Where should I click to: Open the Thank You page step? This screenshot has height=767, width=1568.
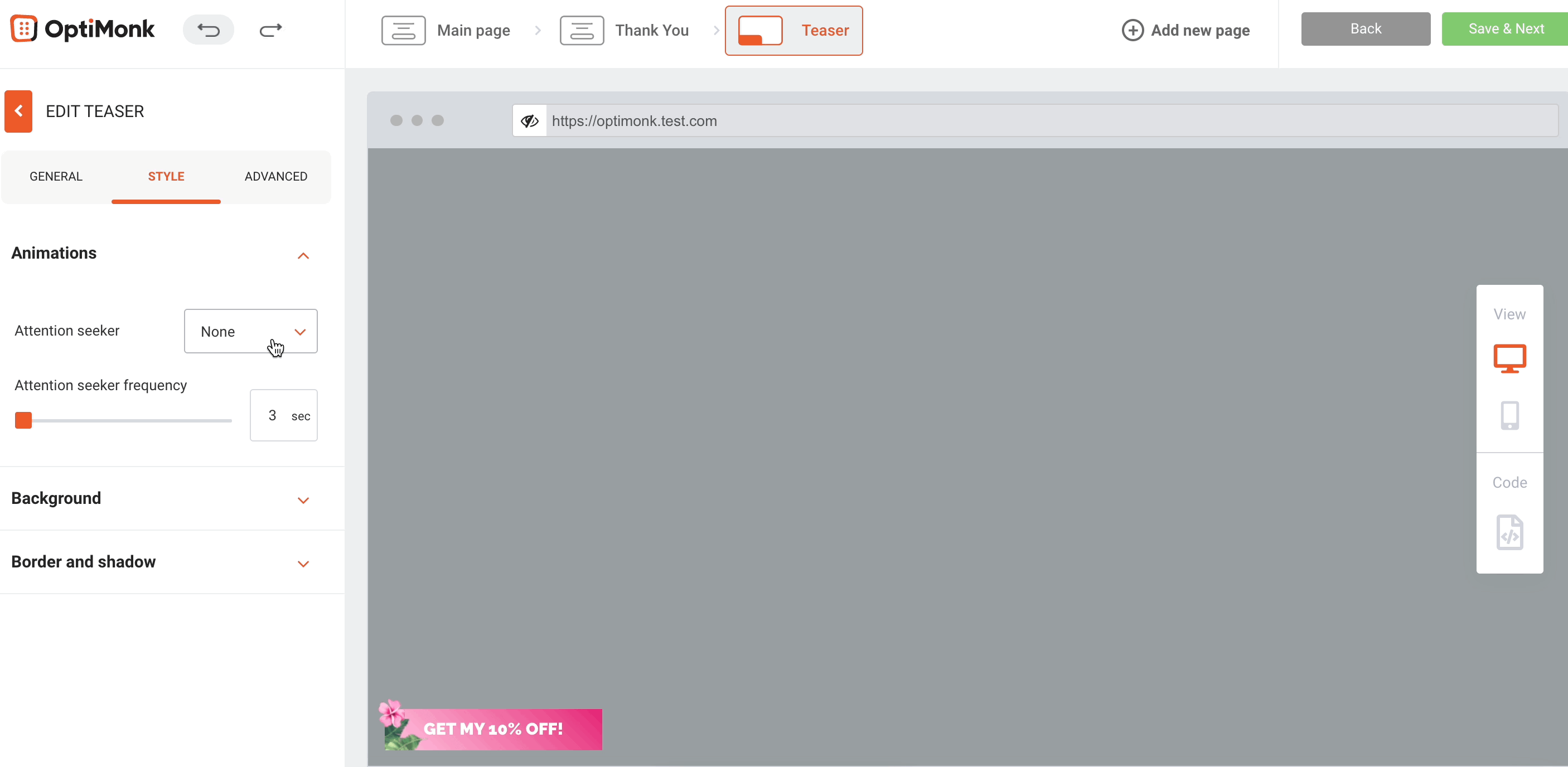625,31
